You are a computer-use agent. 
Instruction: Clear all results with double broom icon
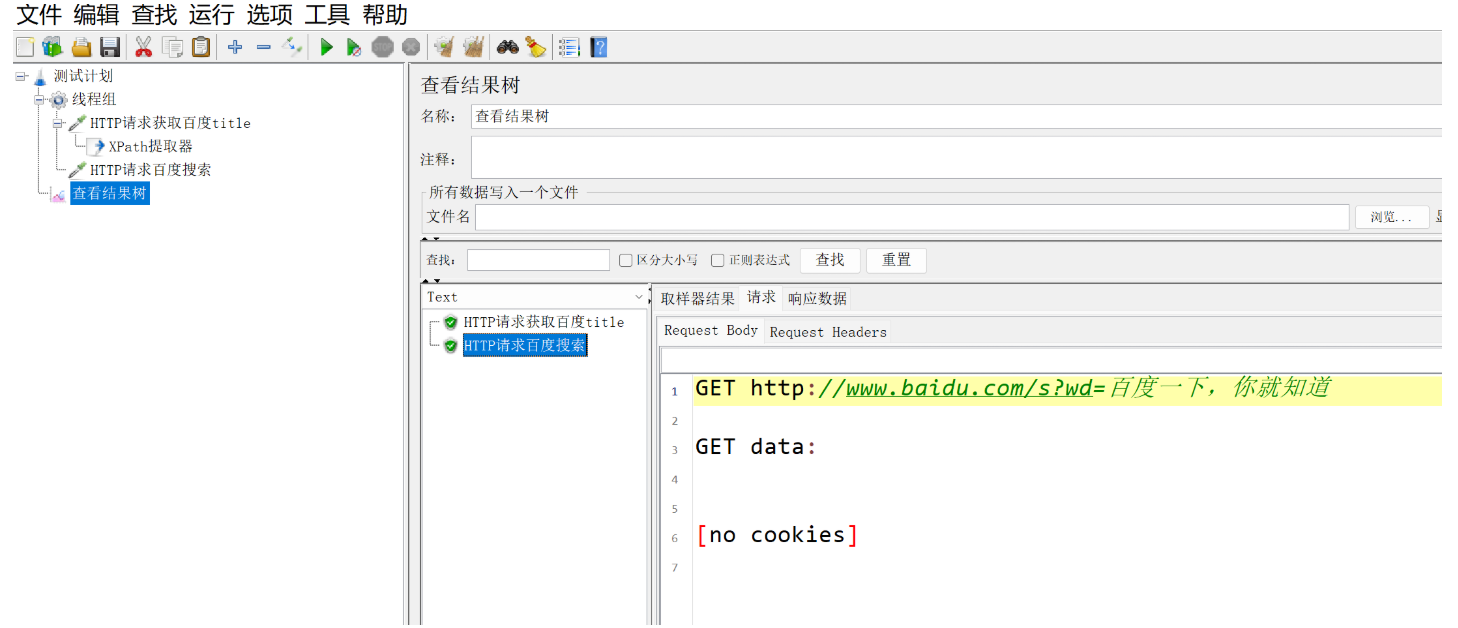474,47
